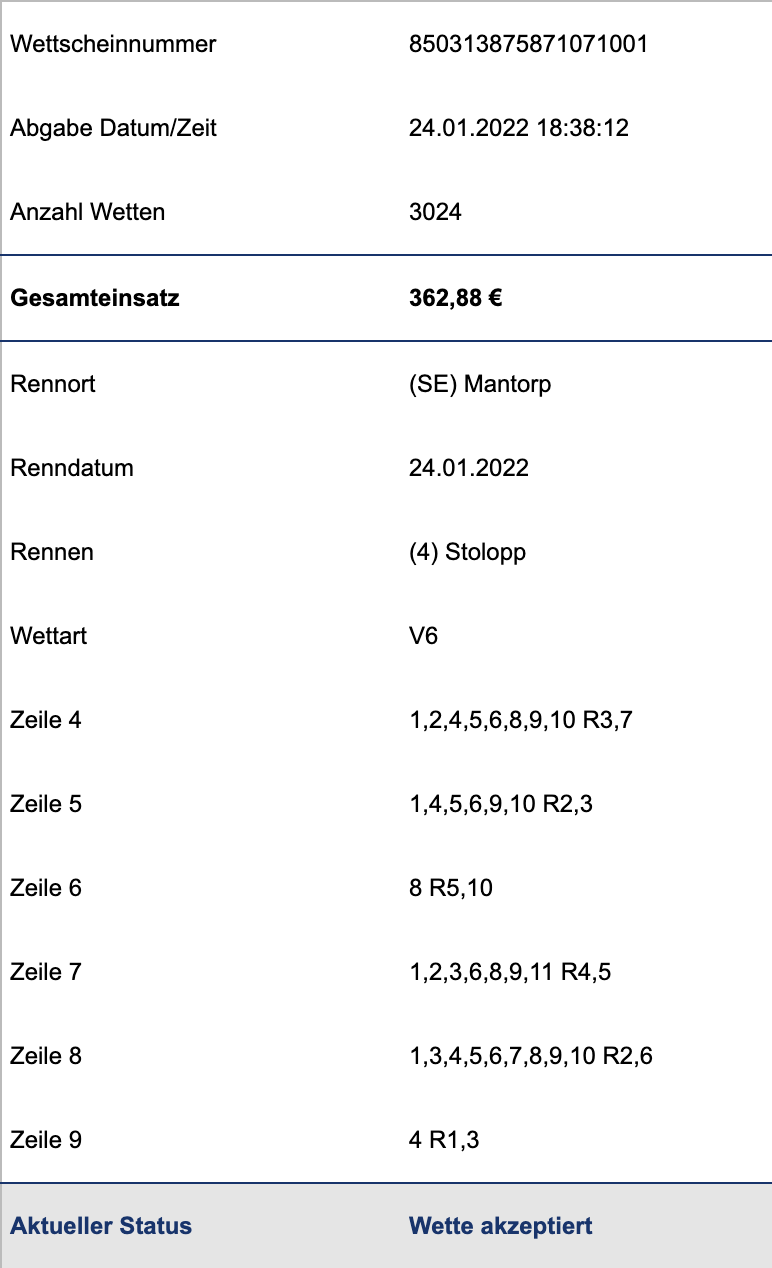Click the Rennort label
The height and width of the screenshot is (1268, 772).
(x=53, y=384)
